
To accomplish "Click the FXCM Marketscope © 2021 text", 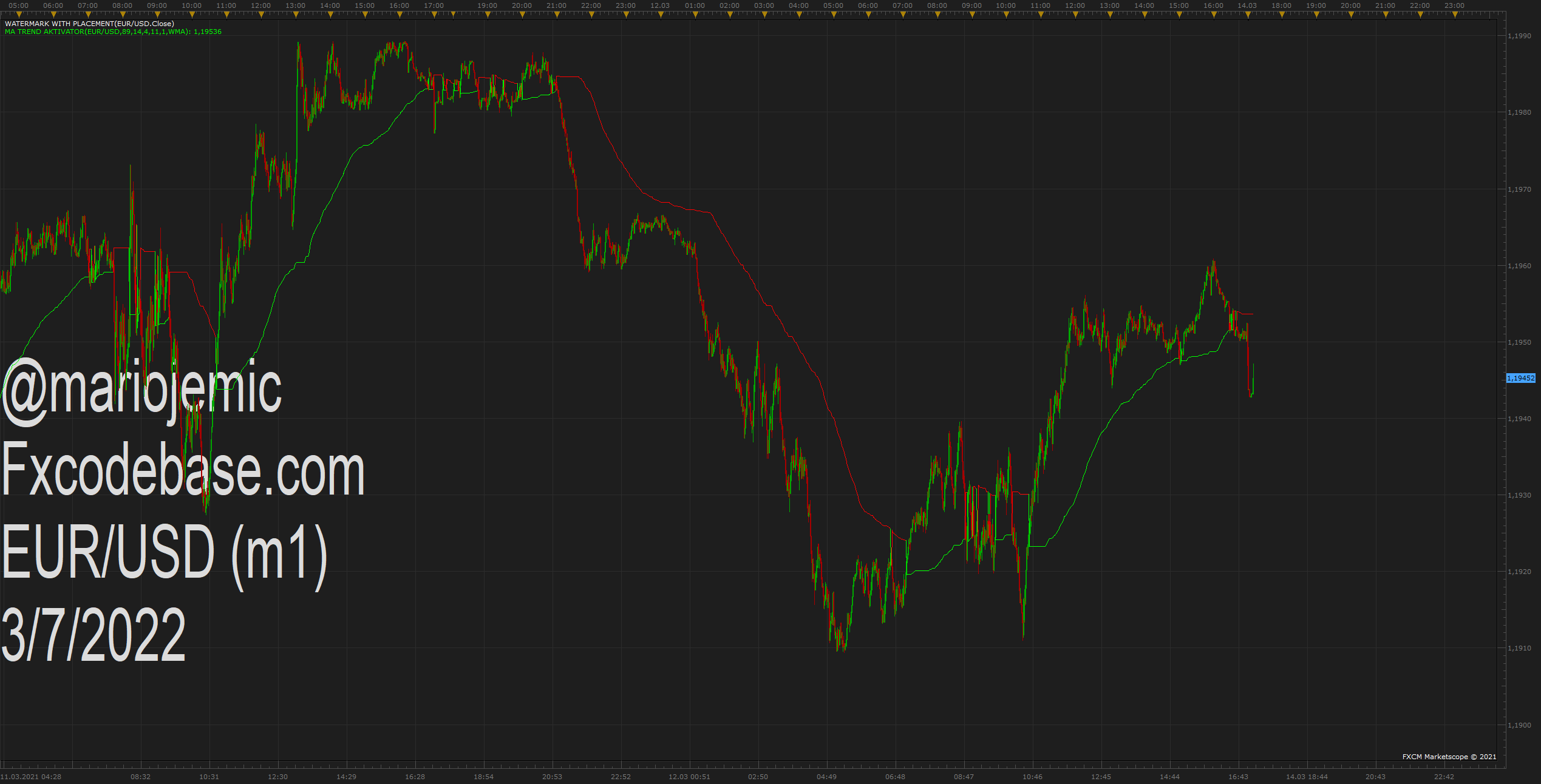I will [x=1449, y=757].
